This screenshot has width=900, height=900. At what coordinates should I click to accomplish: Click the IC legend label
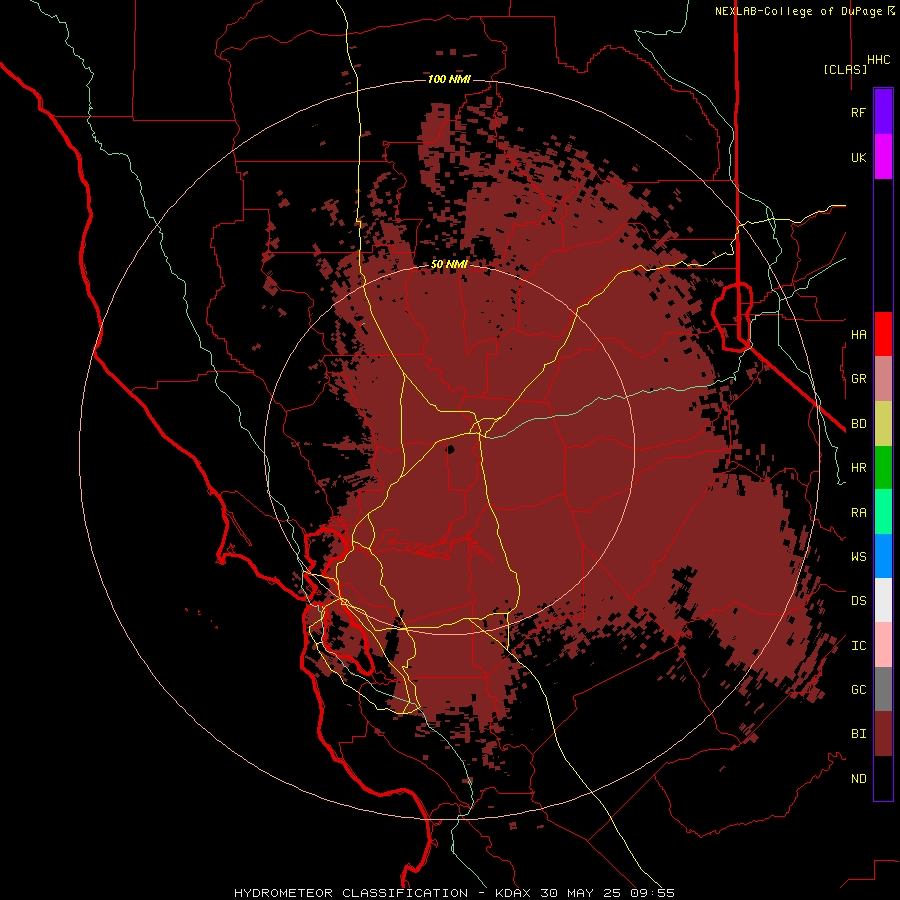click(858, 645)
